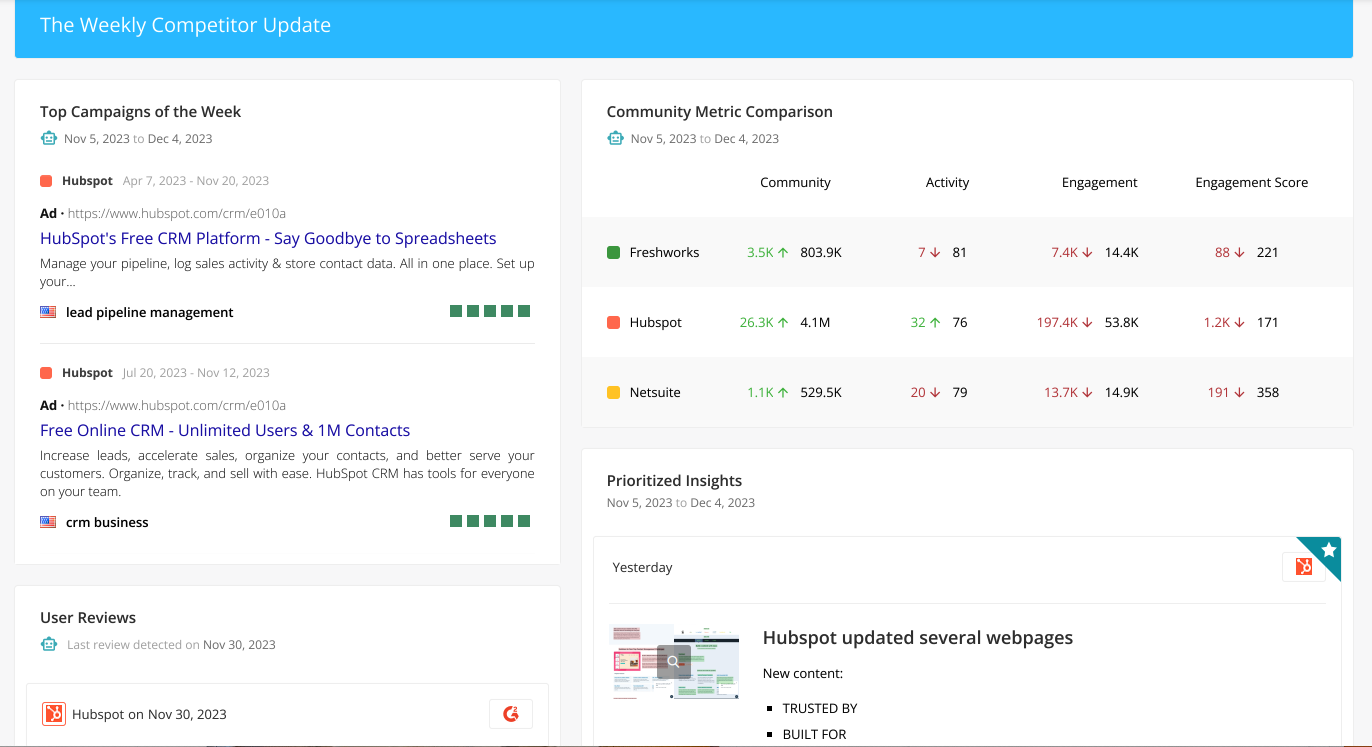Click the green rating squares for crm business
This screenshot has width=1372, height=747.
coord(490,521)
